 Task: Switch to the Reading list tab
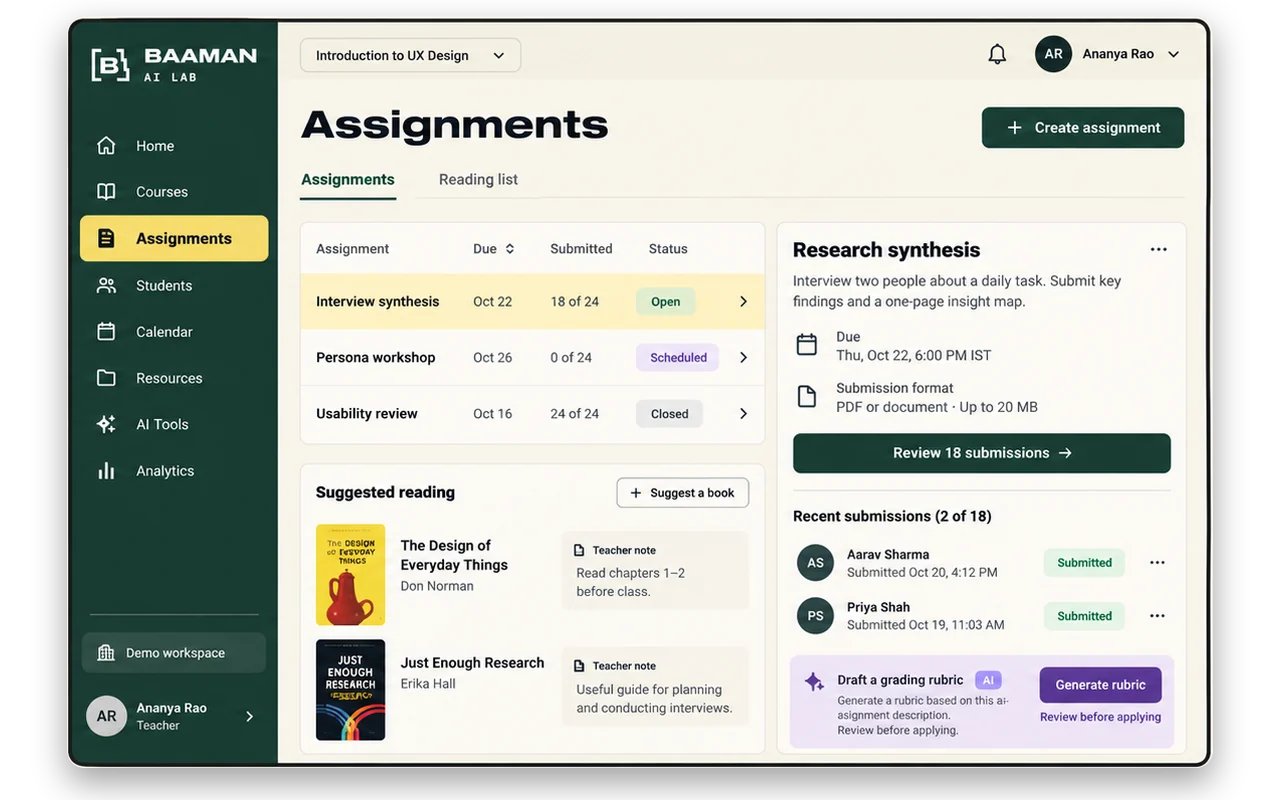(478, 180)
